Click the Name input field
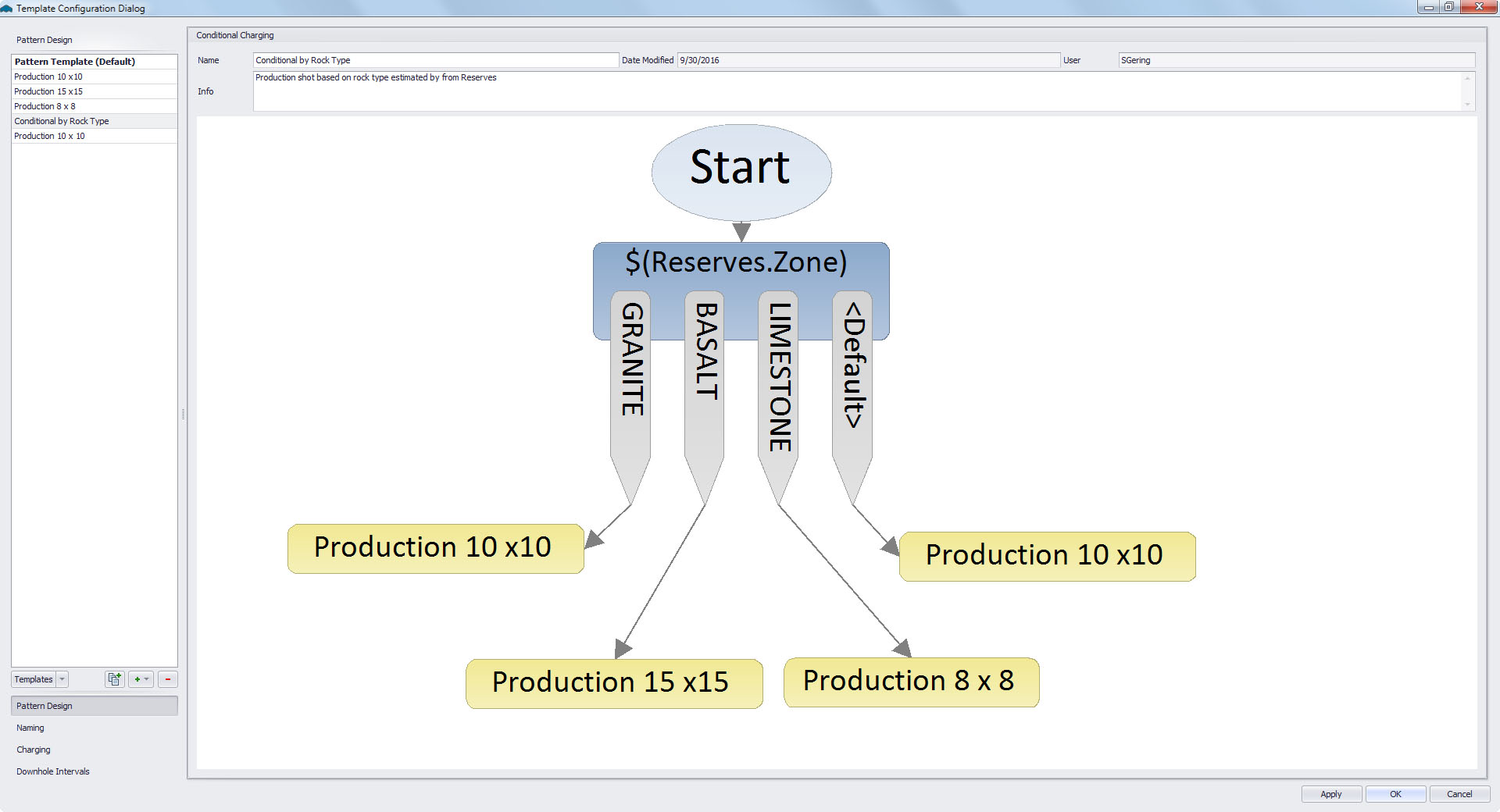This screenshot has height=812, width=1500. pos(435,60)
